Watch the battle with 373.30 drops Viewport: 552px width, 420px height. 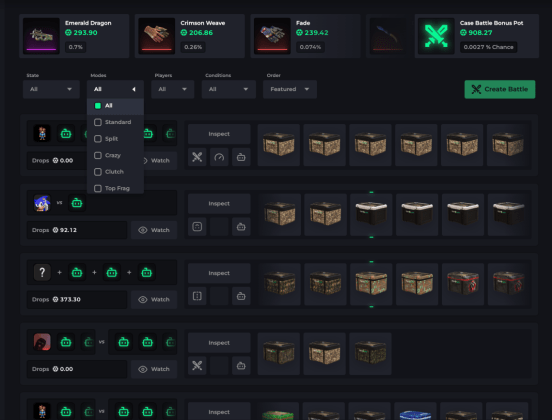tap(154, 300)
